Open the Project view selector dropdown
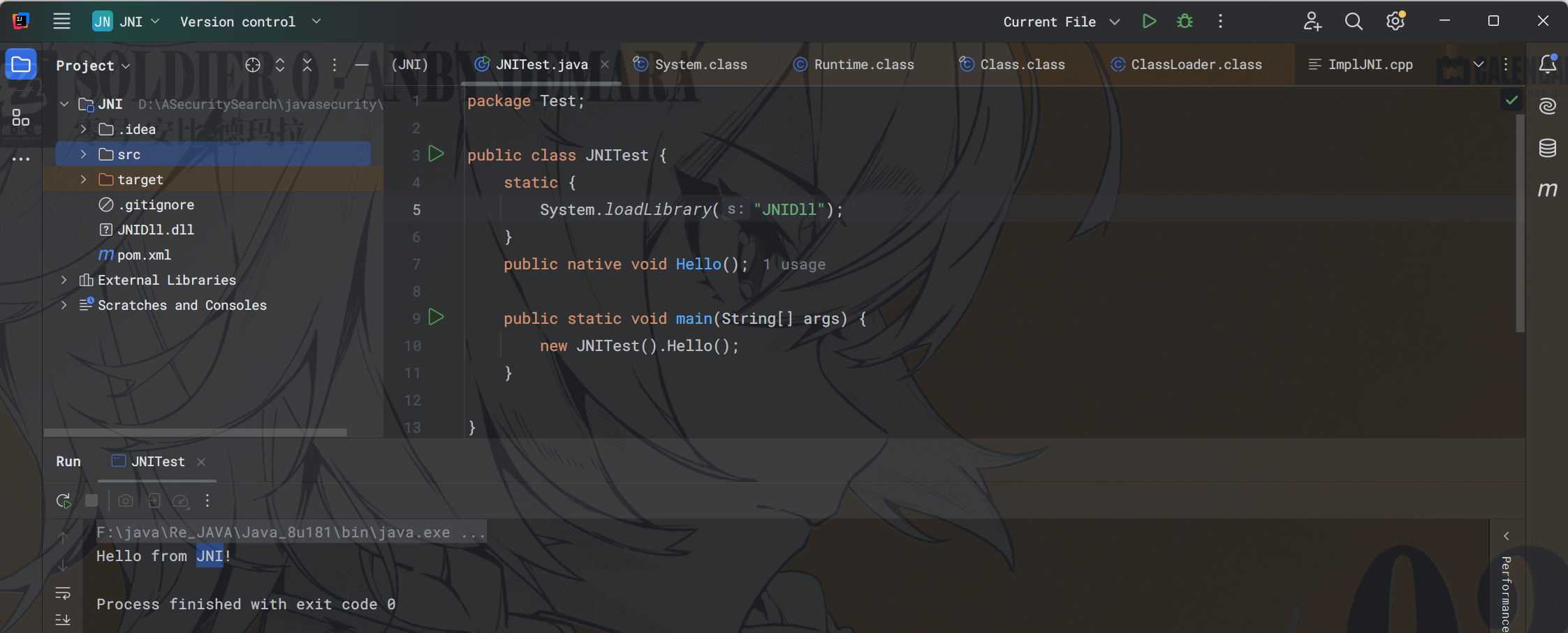Viewport: 1568px width, 633px height. 93,66
